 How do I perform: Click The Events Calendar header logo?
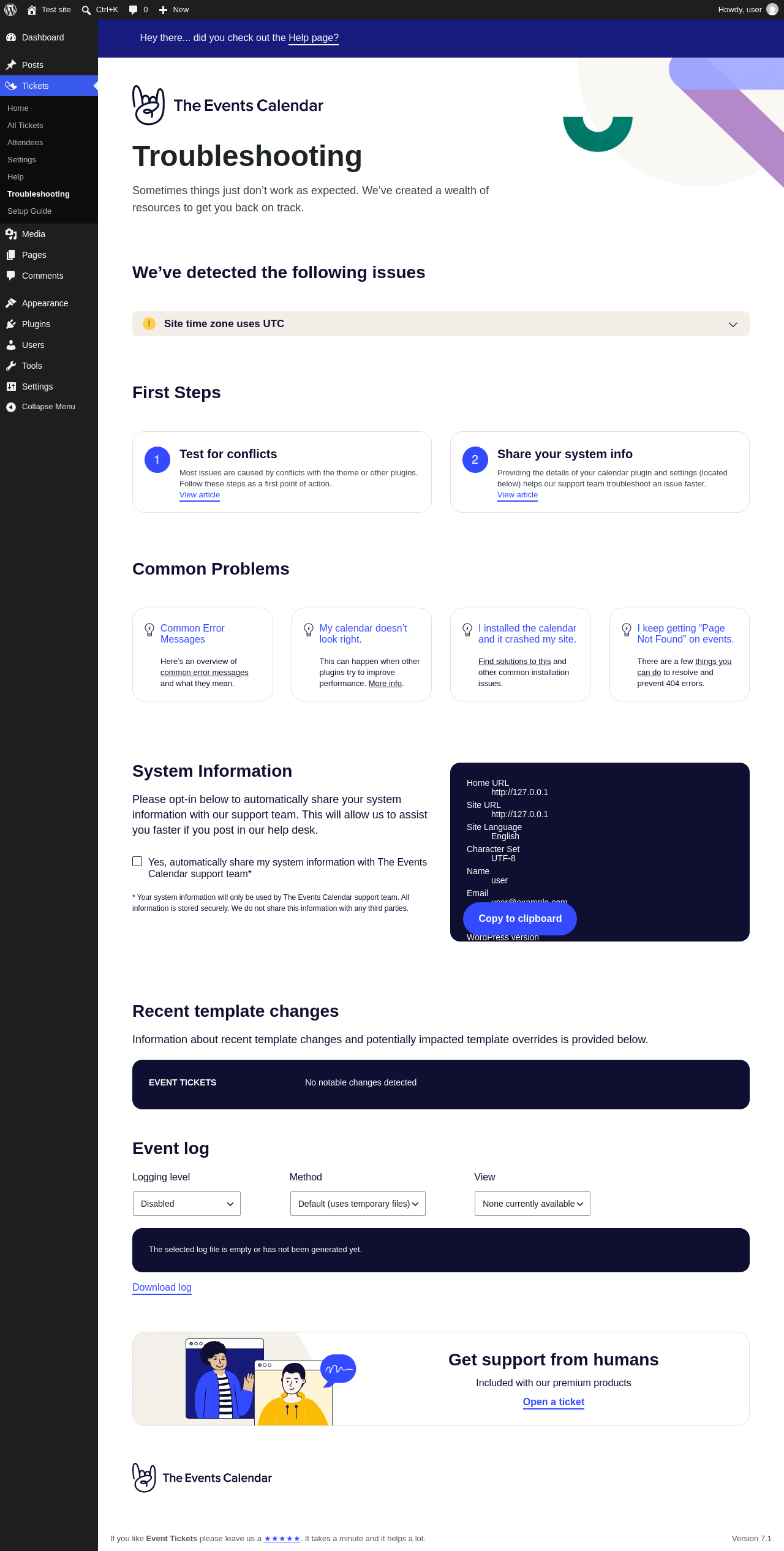click(x=228, y=105)
